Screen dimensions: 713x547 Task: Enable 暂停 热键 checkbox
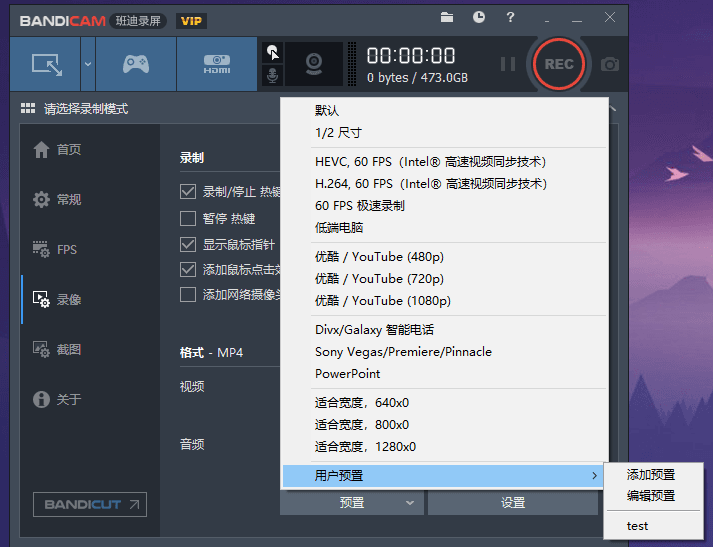click(188, 218)
